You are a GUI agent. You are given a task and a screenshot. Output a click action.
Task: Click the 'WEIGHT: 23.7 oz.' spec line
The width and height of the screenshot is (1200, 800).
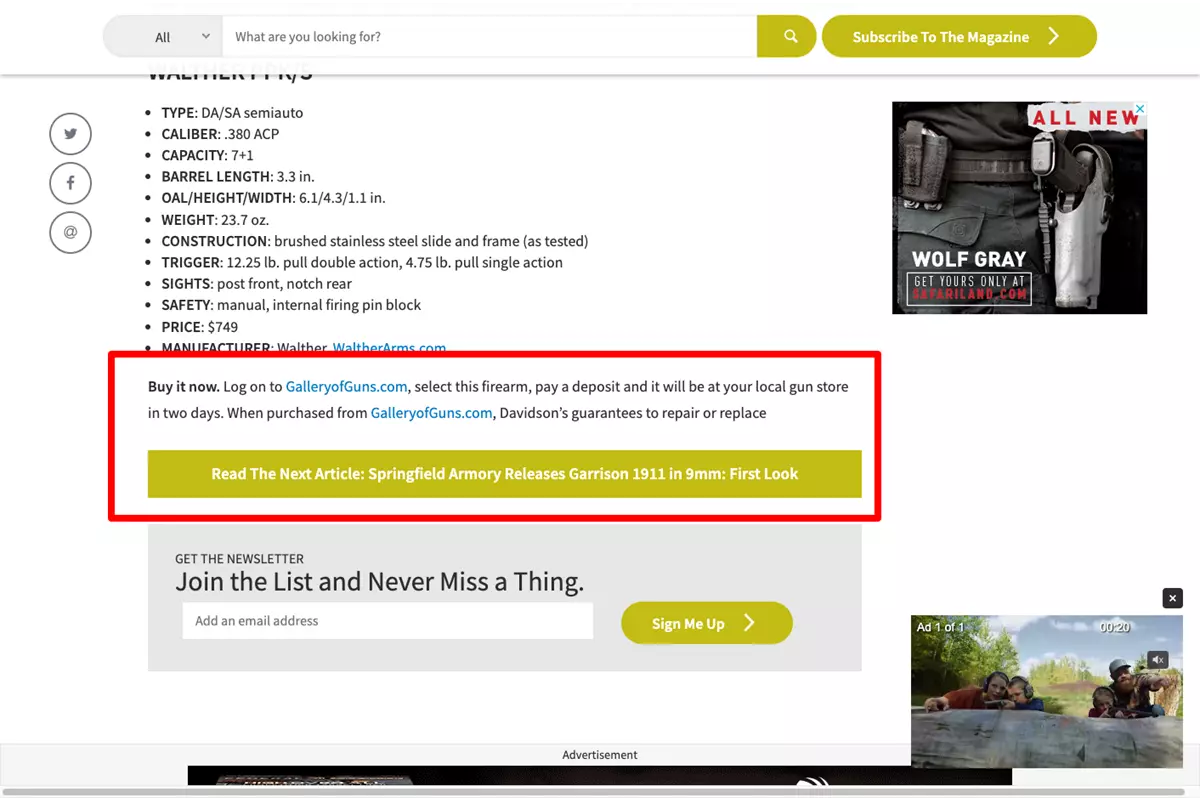[x=215, y=220]
